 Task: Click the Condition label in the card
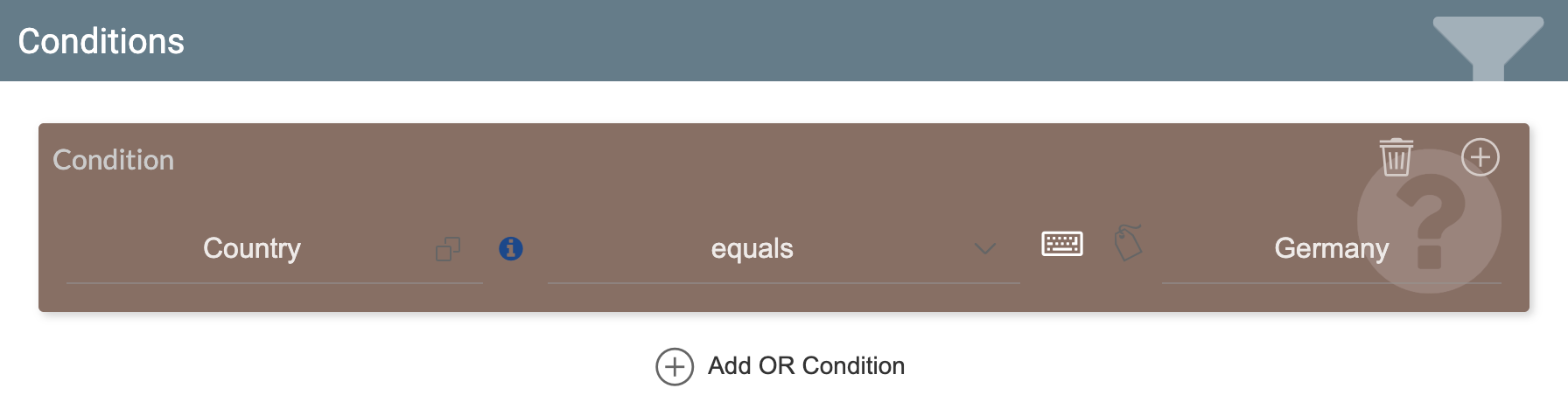pyautogui.click(x=114, y=160)
